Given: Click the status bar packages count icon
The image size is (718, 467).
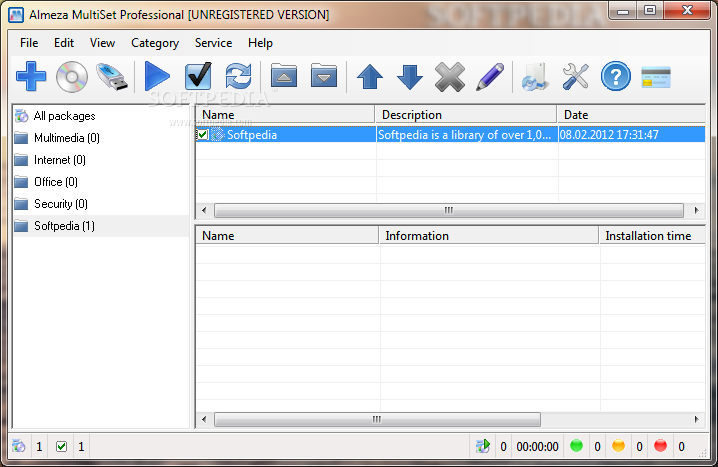Looking at the screenshot, I should tap(19, 446).
